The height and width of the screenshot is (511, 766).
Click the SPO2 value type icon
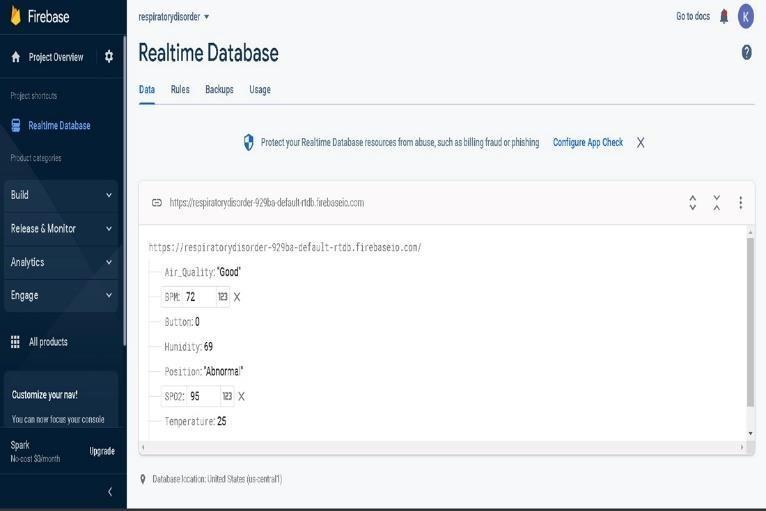pos(227,396)
